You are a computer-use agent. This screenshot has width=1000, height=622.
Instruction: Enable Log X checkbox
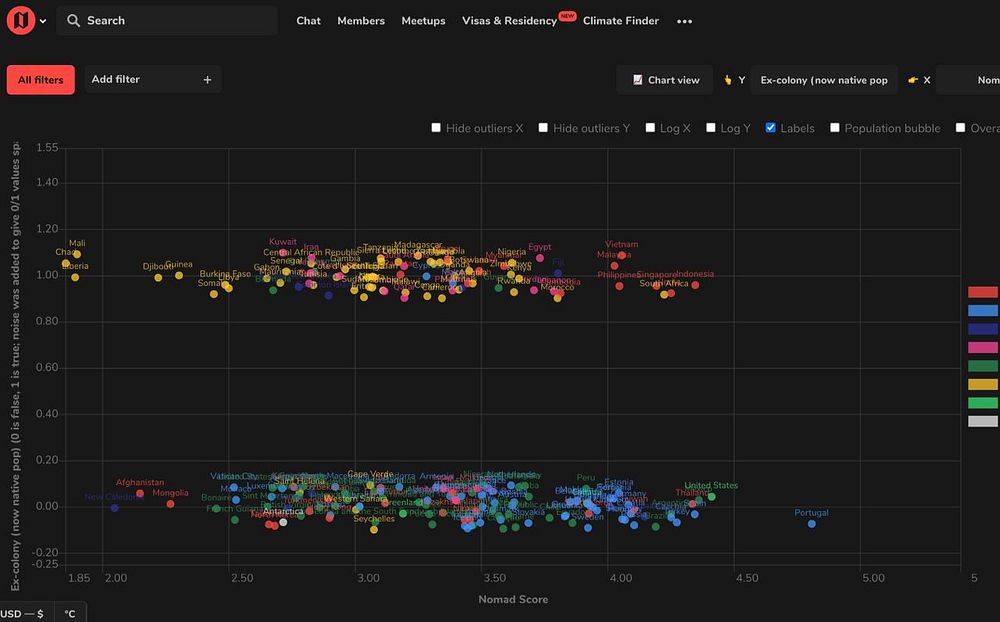[x=650, y=128]
